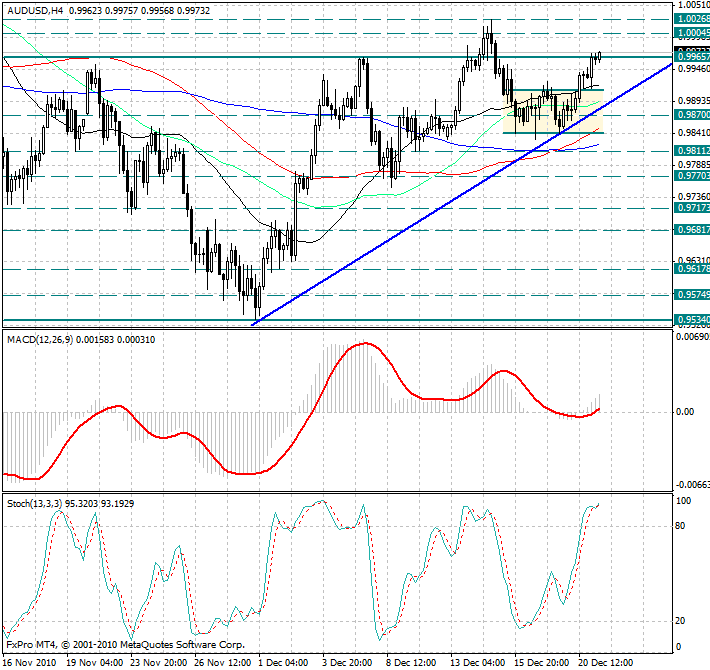Select the 0.95749 price level label

[x=692, y=295]
